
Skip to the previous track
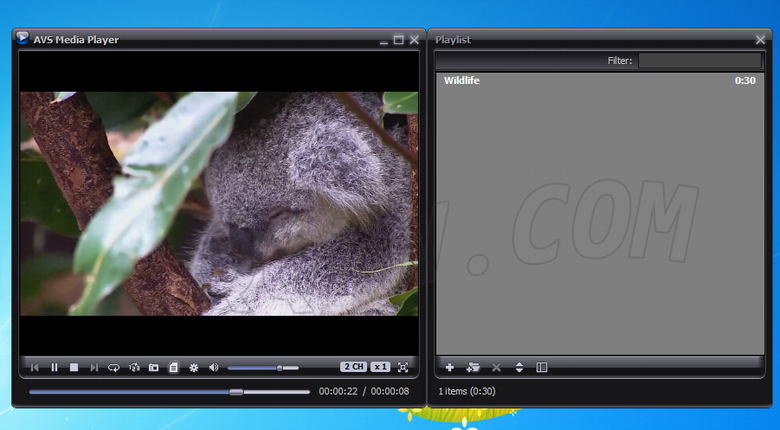click(35, 368)
